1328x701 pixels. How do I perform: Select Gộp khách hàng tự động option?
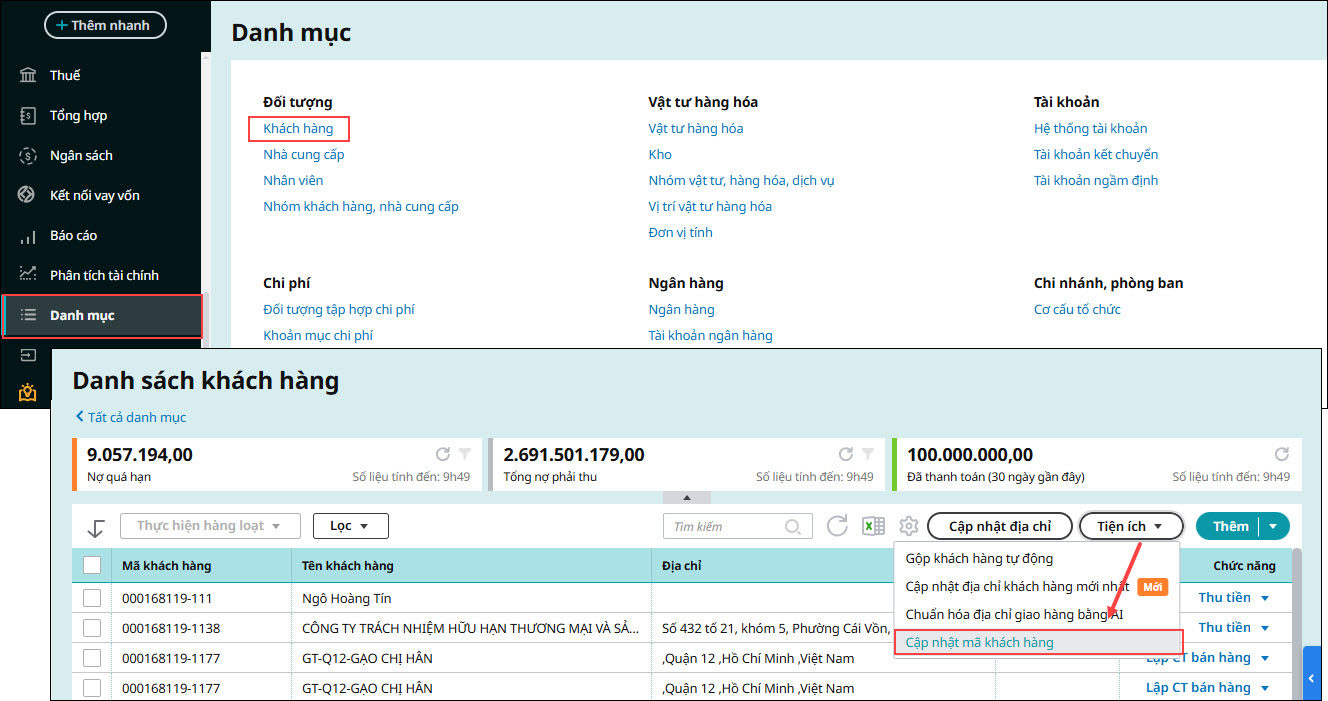pos(978,558)
